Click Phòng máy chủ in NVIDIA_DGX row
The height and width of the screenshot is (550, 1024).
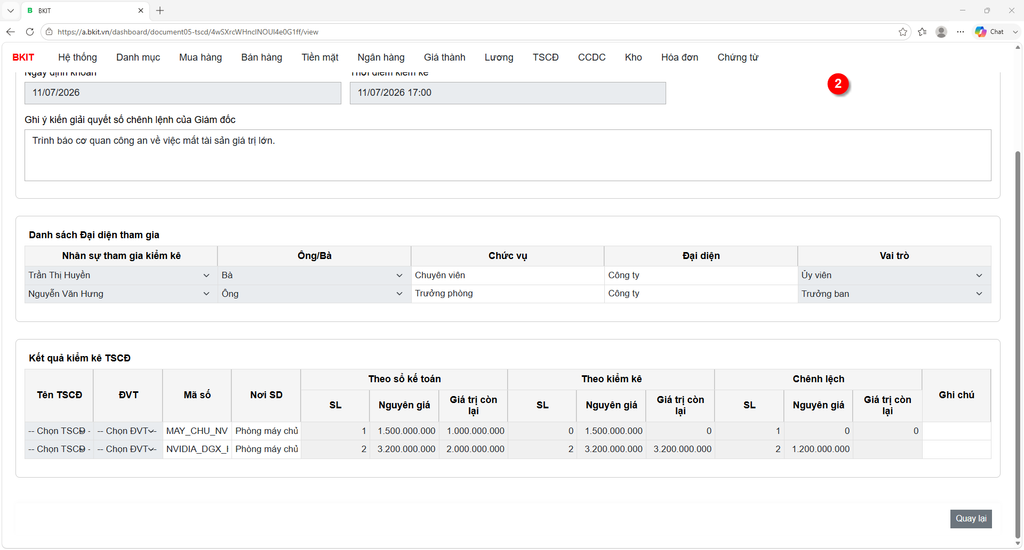click(266, 449)
